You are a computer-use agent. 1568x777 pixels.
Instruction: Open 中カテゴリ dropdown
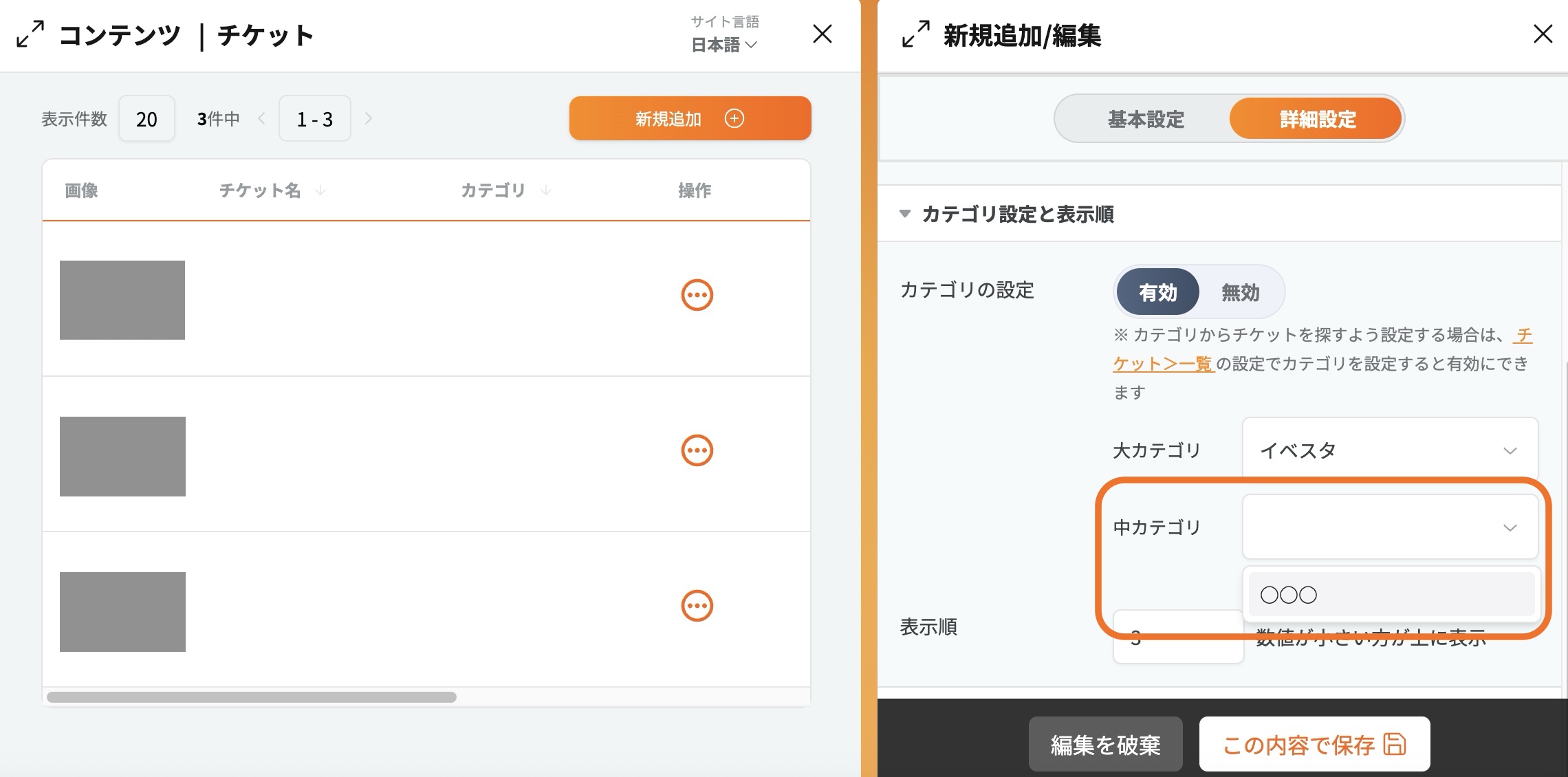click(1389, 527)
